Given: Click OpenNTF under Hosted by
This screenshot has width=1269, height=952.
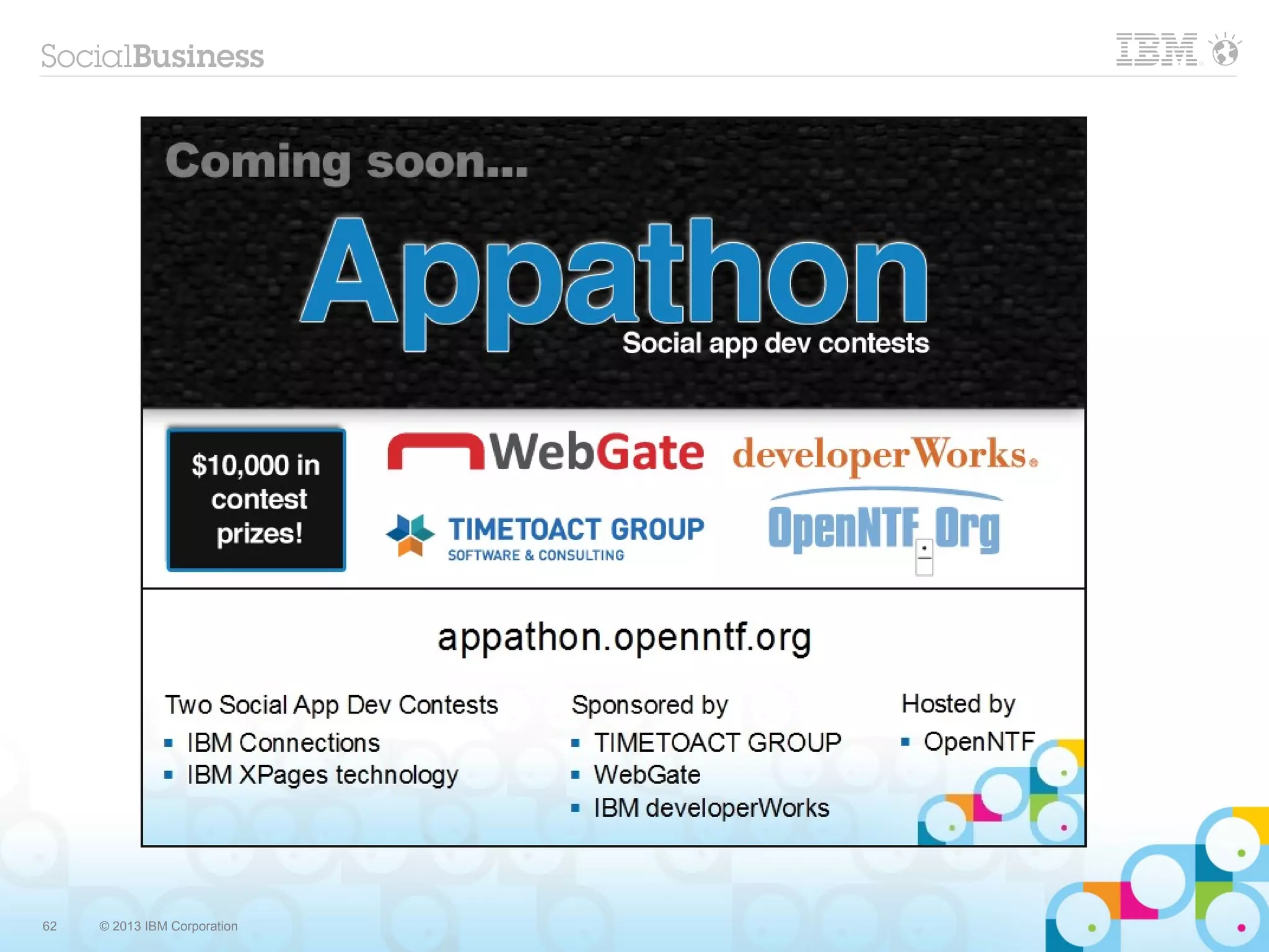Looking at the screenshot, I should point(978,741).
